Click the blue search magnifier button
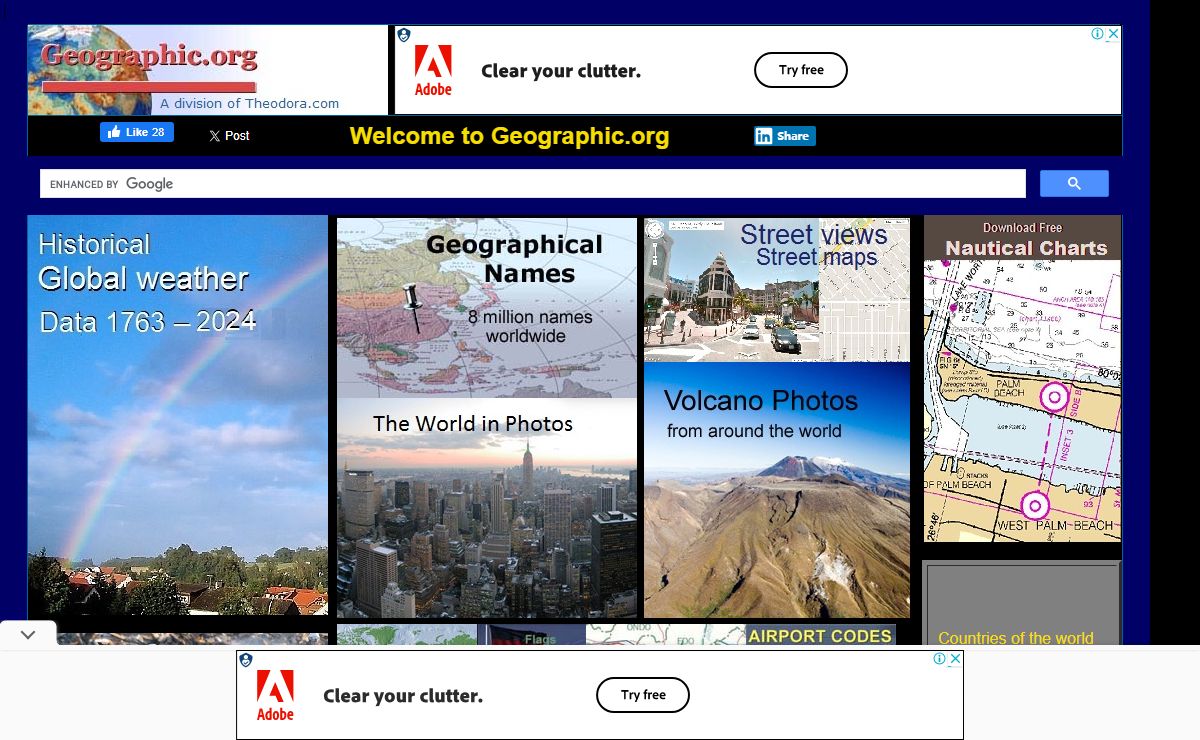The width and height of the screenshot is (1200, 740). pyautogui.click(x=1074, y=184)
